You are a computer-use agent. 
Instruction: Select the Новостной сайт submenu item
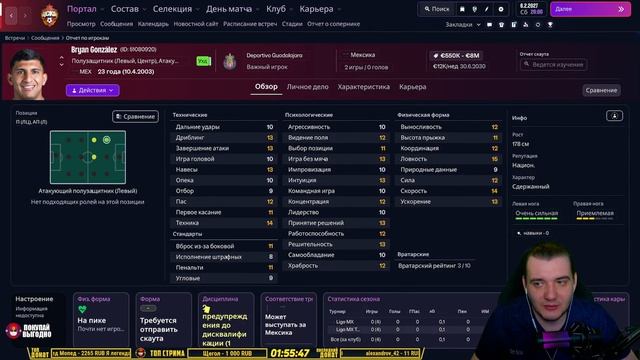tap(196, 24)
